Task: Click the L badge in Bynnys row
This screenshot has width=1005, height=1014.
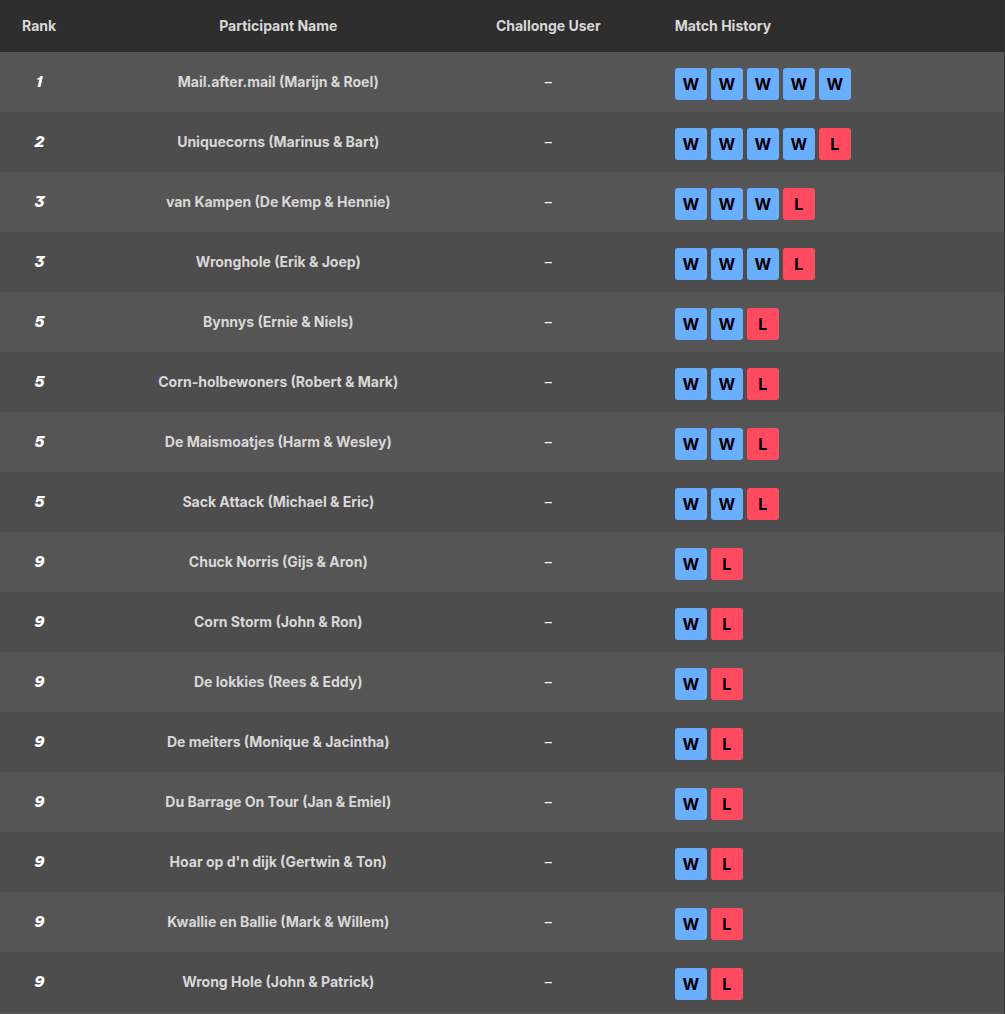Action: [x=762, y=324]
